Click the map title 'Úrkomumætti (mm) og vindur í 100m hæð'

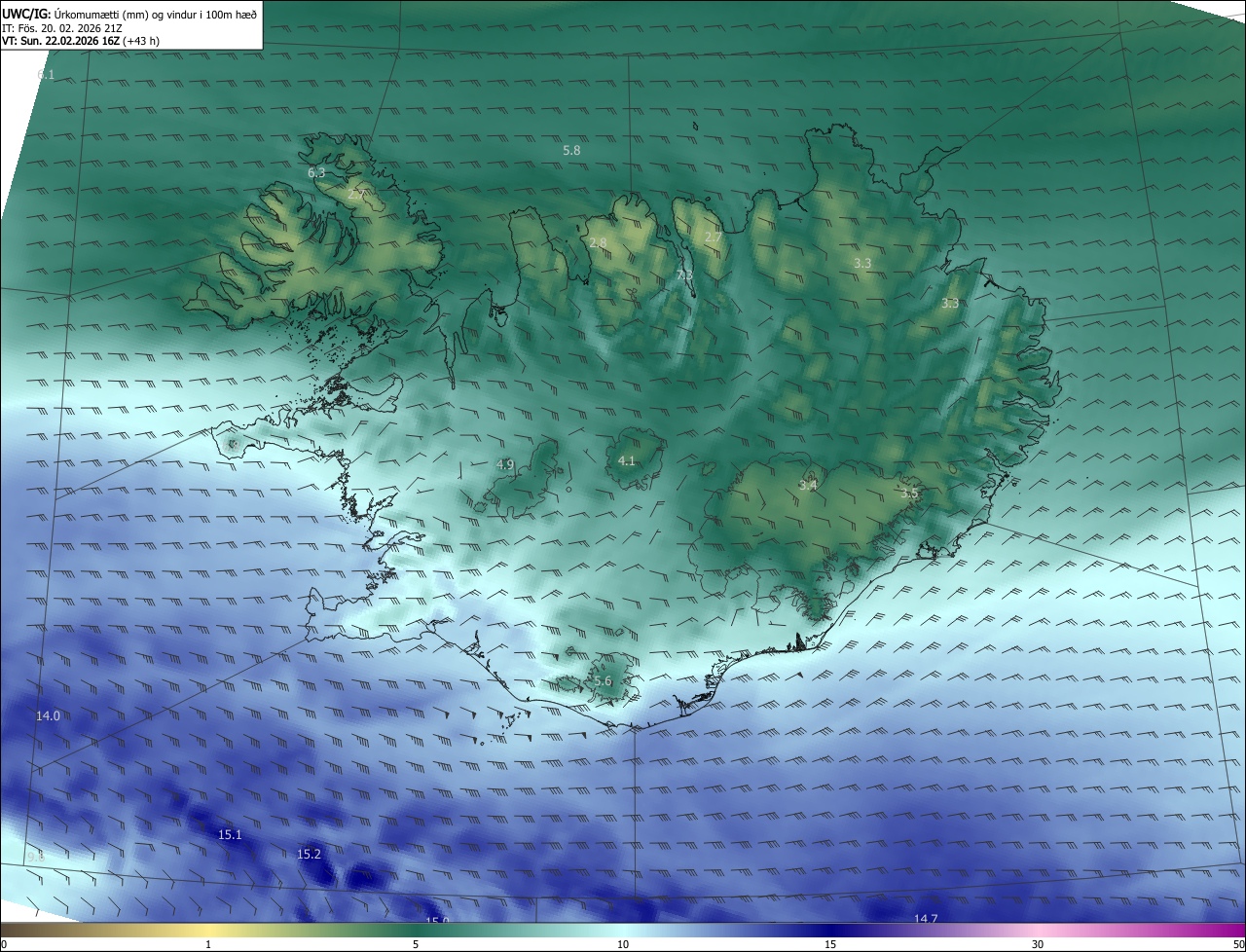156,14
